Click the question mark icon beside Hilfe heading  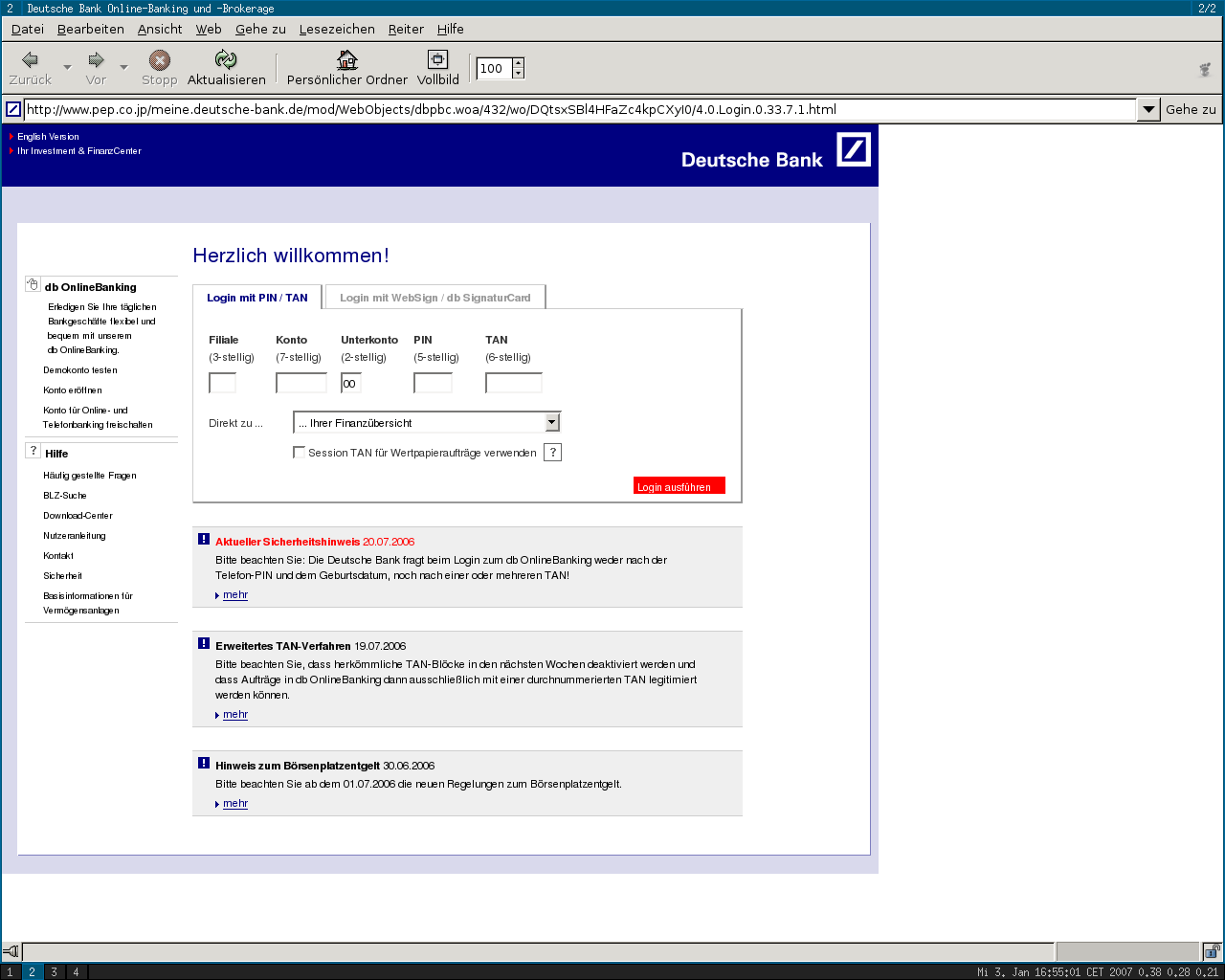[x=33, y=451]
